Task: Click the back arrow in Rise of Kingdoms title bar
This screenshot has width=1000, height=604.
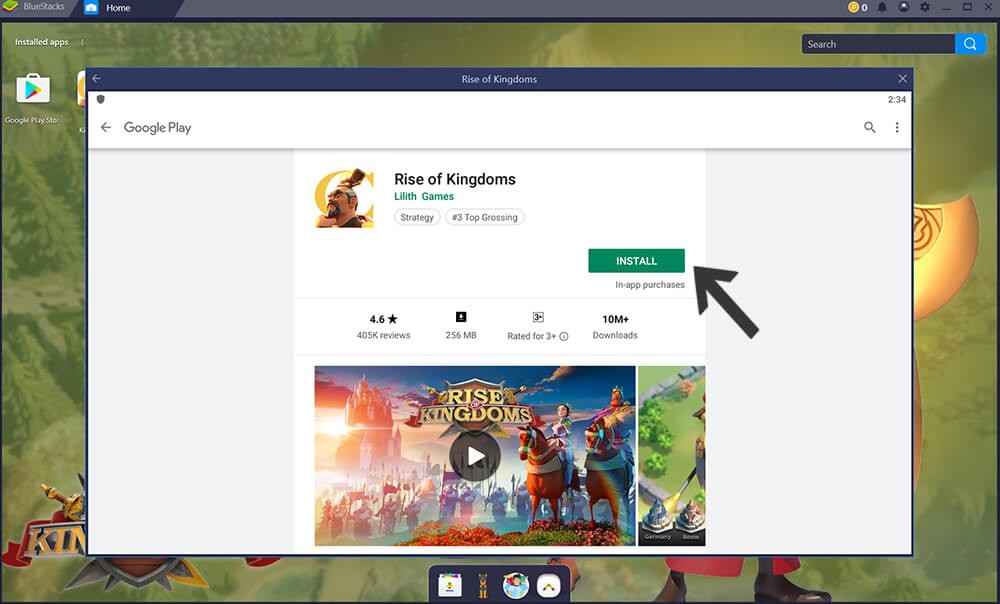Action: [96, 78]
